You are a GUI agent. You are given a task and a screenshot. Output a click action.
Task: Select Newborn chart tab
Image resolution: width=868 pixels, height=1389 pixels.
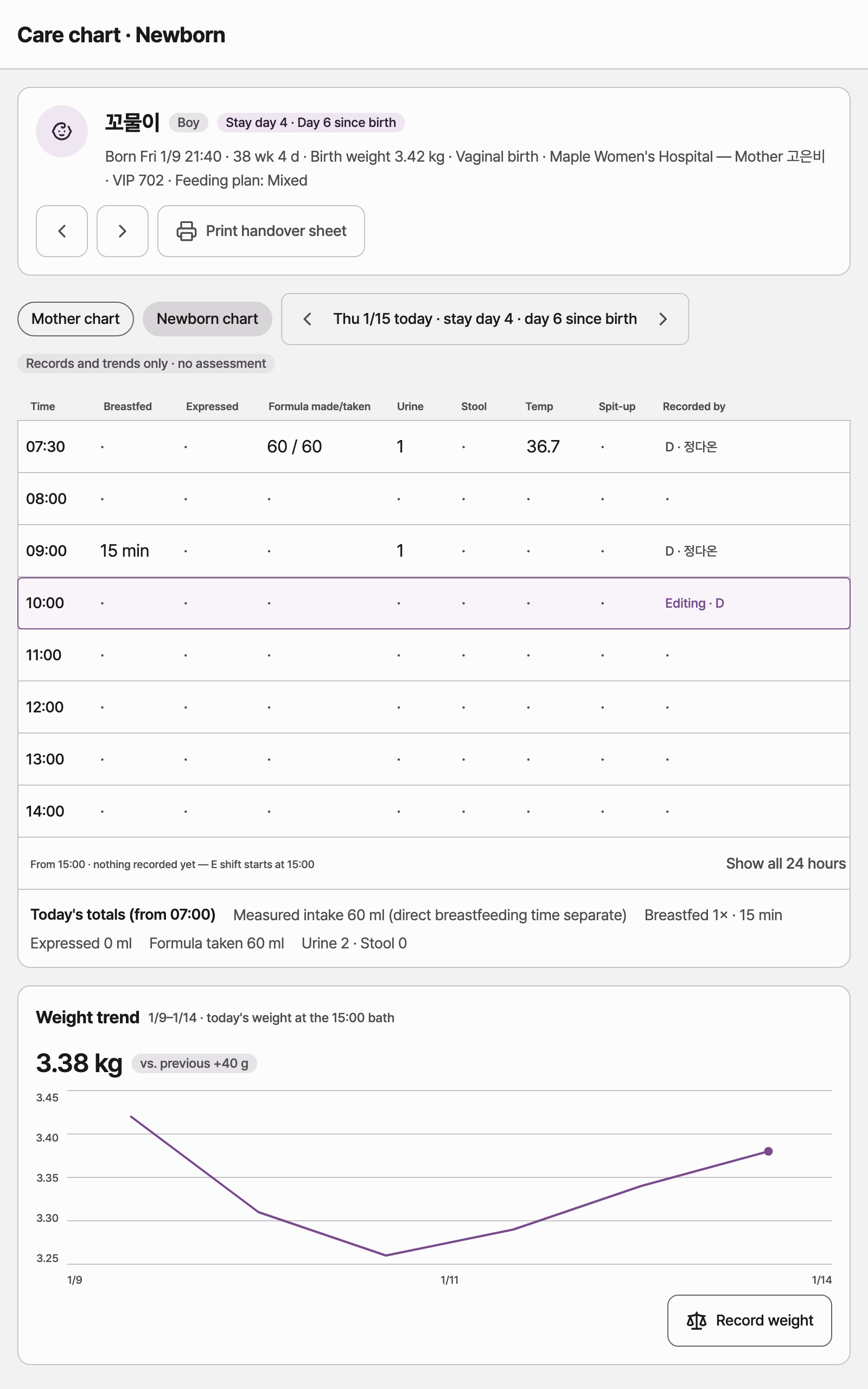(x=207, y=319)
